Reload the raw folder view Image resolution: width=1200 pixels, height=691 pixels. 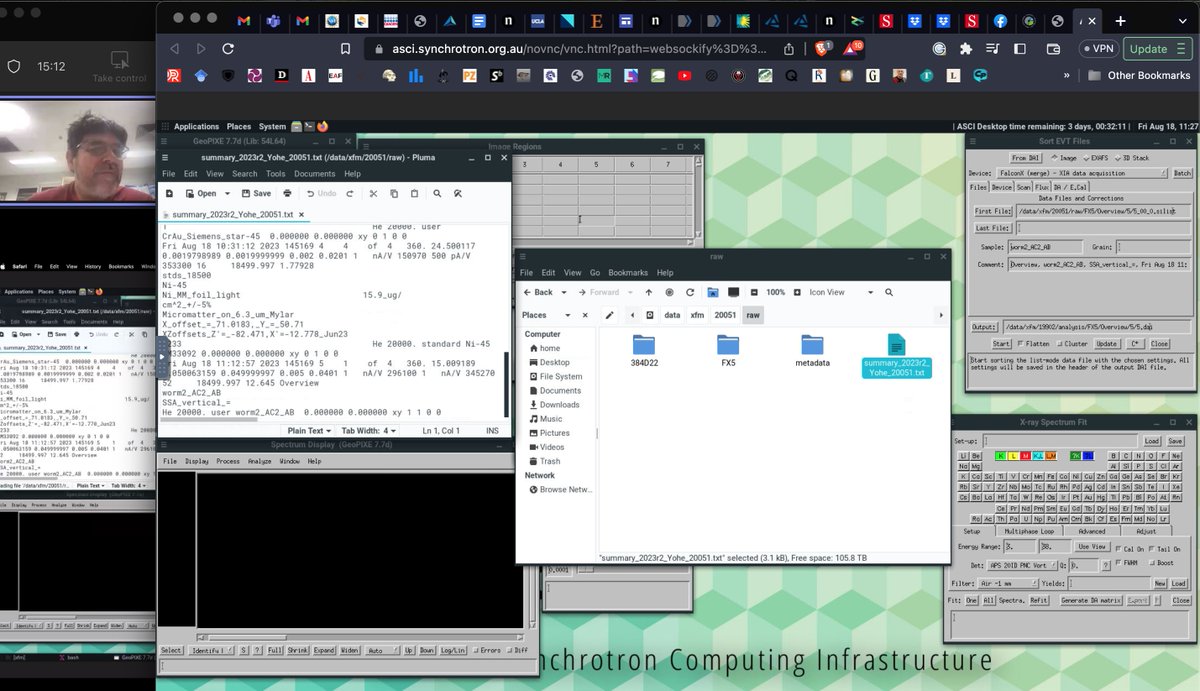click(x=691, y=292)
